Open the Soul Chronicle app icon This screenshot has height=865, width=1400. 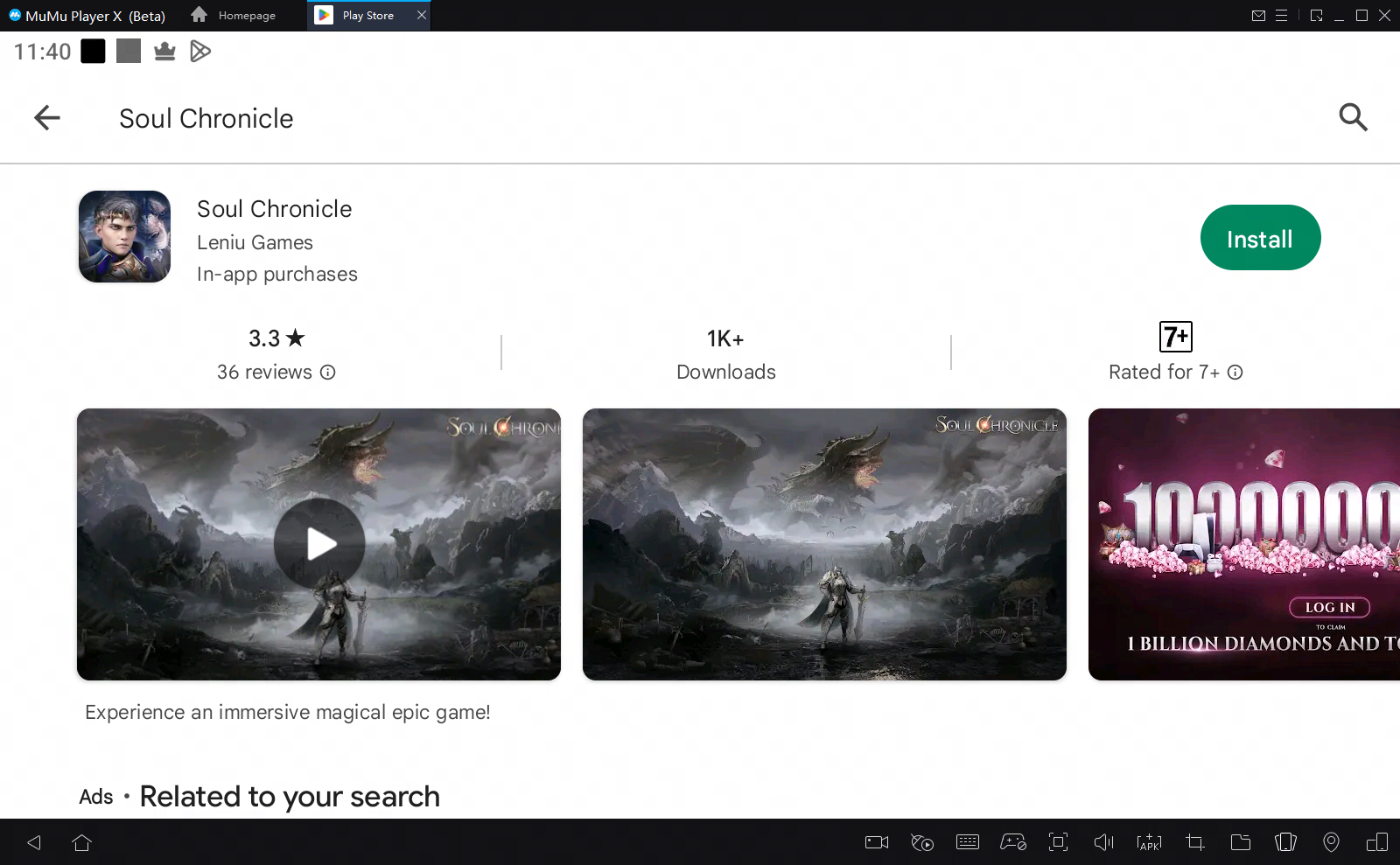click(124, 236)
